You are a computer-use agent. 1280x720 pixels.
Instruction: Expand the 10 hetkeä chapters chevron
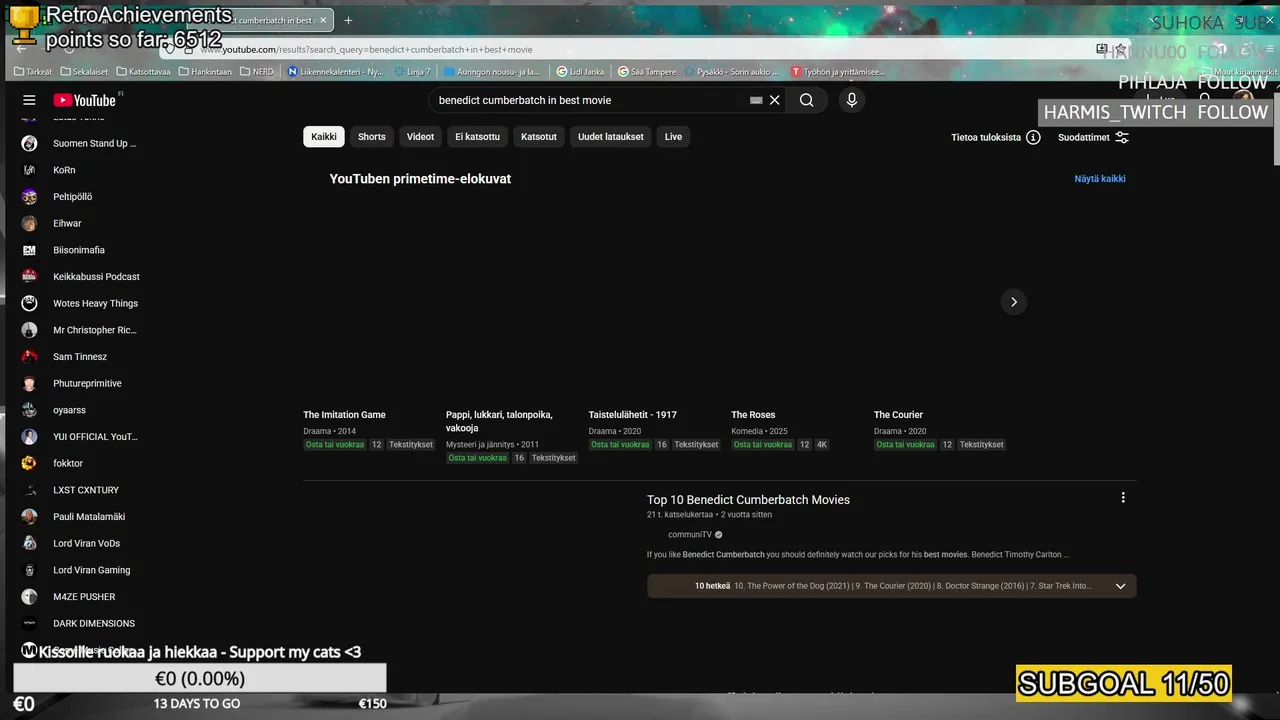point(1120,586)
